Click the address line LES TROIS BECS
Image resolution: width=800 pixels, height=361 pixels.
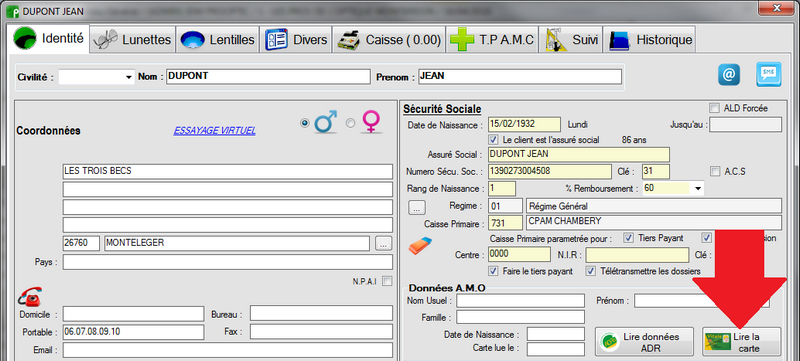[228, 172]
